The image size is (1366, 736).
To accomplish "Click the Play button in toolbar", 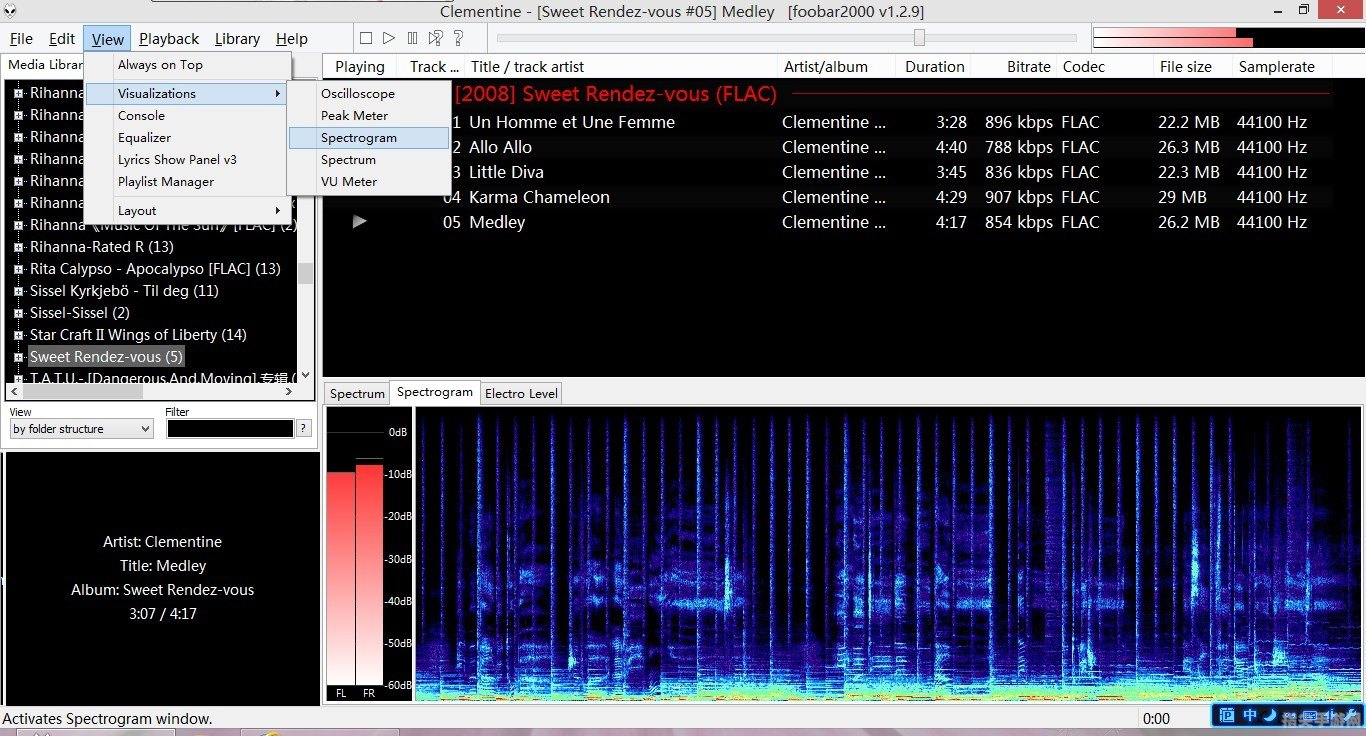I will pyautogui.click(x=389, y=38).
